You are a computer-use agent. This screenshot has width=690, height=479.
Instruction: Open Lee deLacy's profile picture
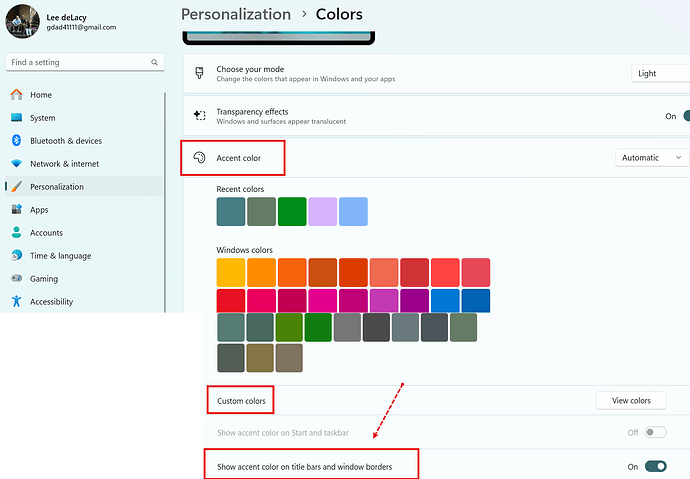22,21
